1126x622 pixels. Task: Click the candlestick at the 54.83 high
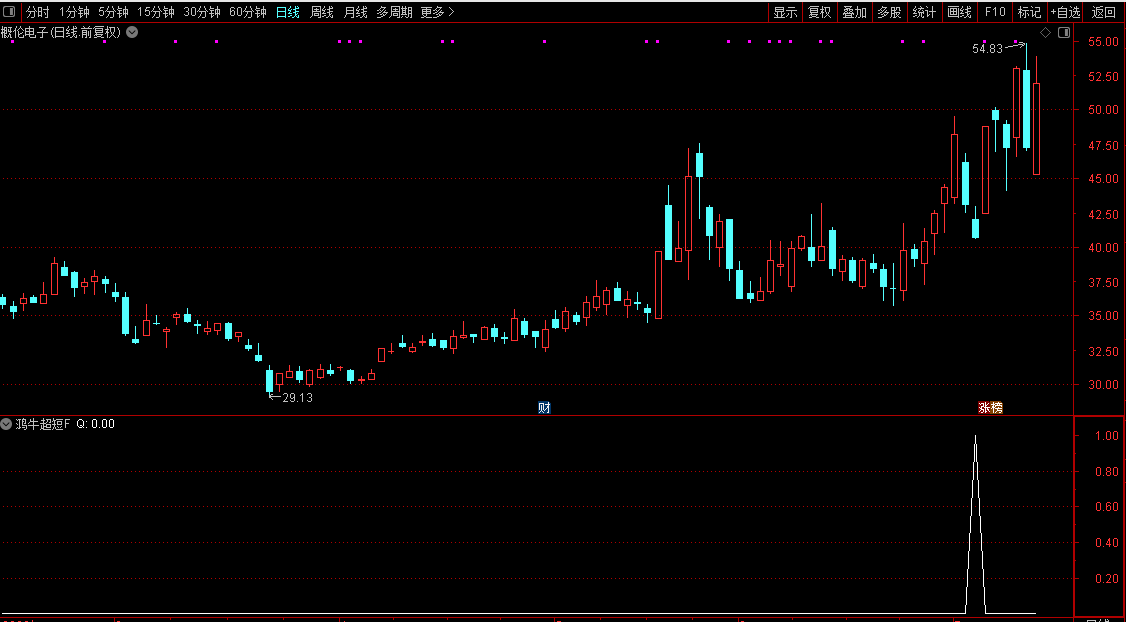click(1026, 108)
